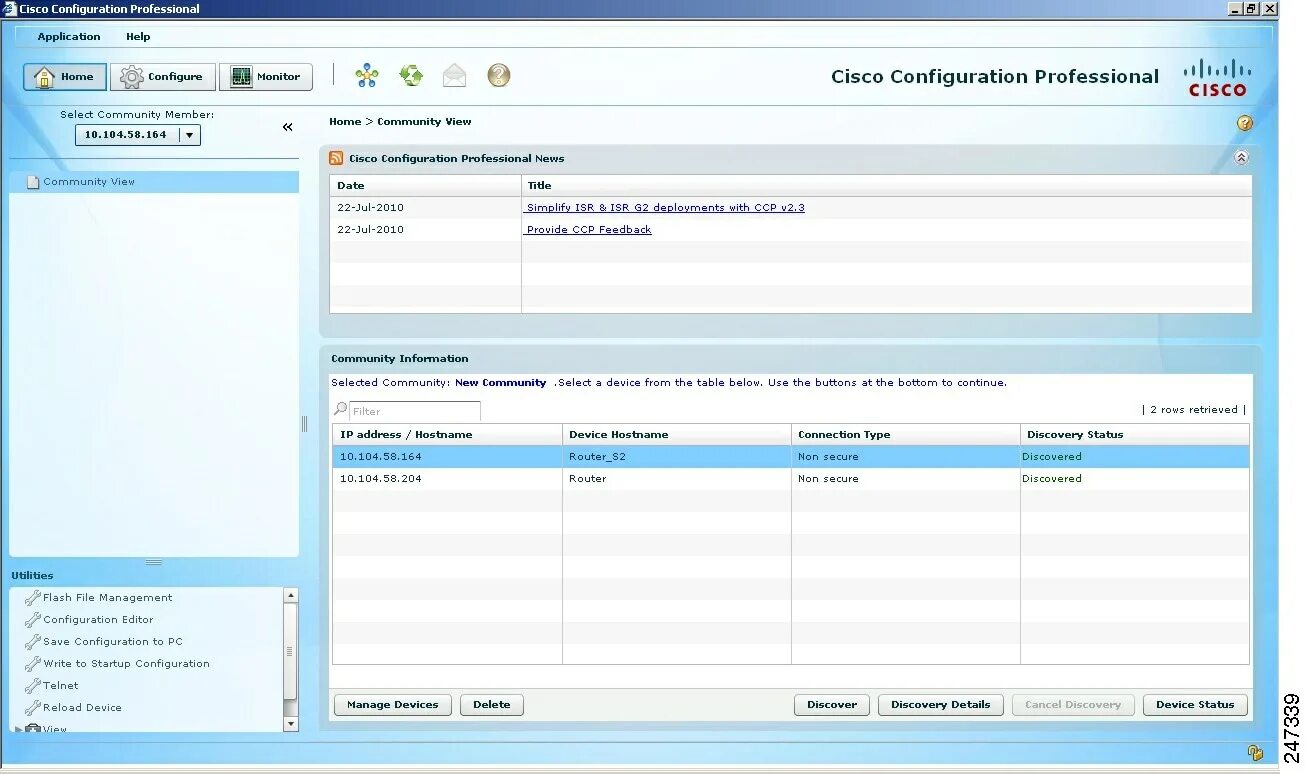This screenshot has height=774, width=1306.
Task: Open the Manage Community network icon
Action: [367, 76]
